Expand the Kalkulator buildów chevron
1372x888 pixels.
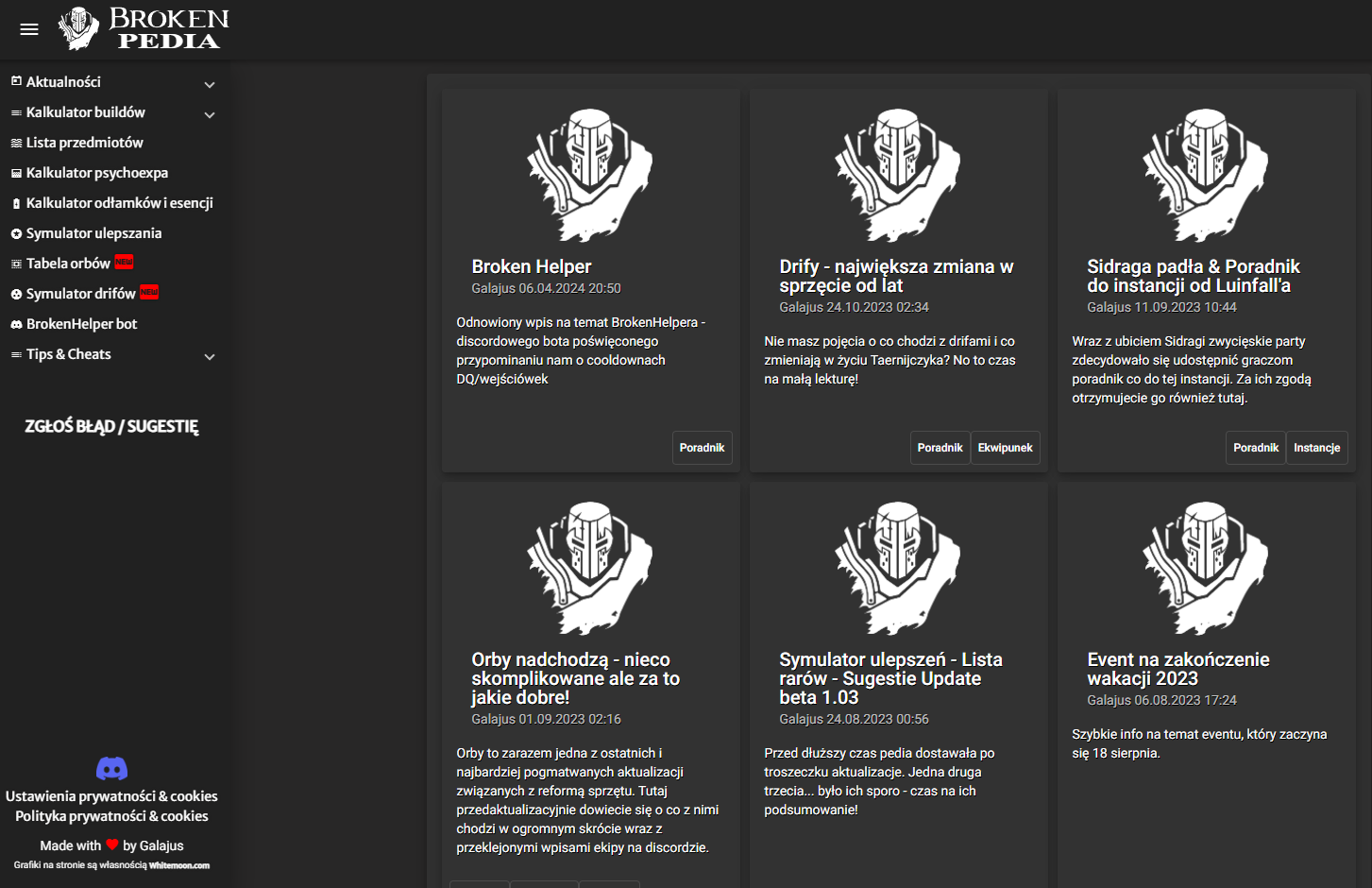click(x=210, y=114)
